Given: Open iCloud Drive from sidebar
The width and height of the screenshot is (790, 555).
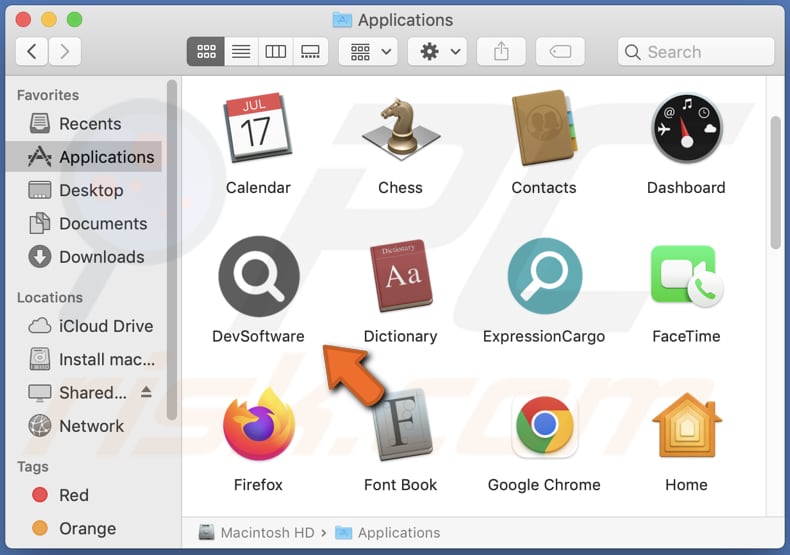Looking at the screenshot, I should [105, 326].
